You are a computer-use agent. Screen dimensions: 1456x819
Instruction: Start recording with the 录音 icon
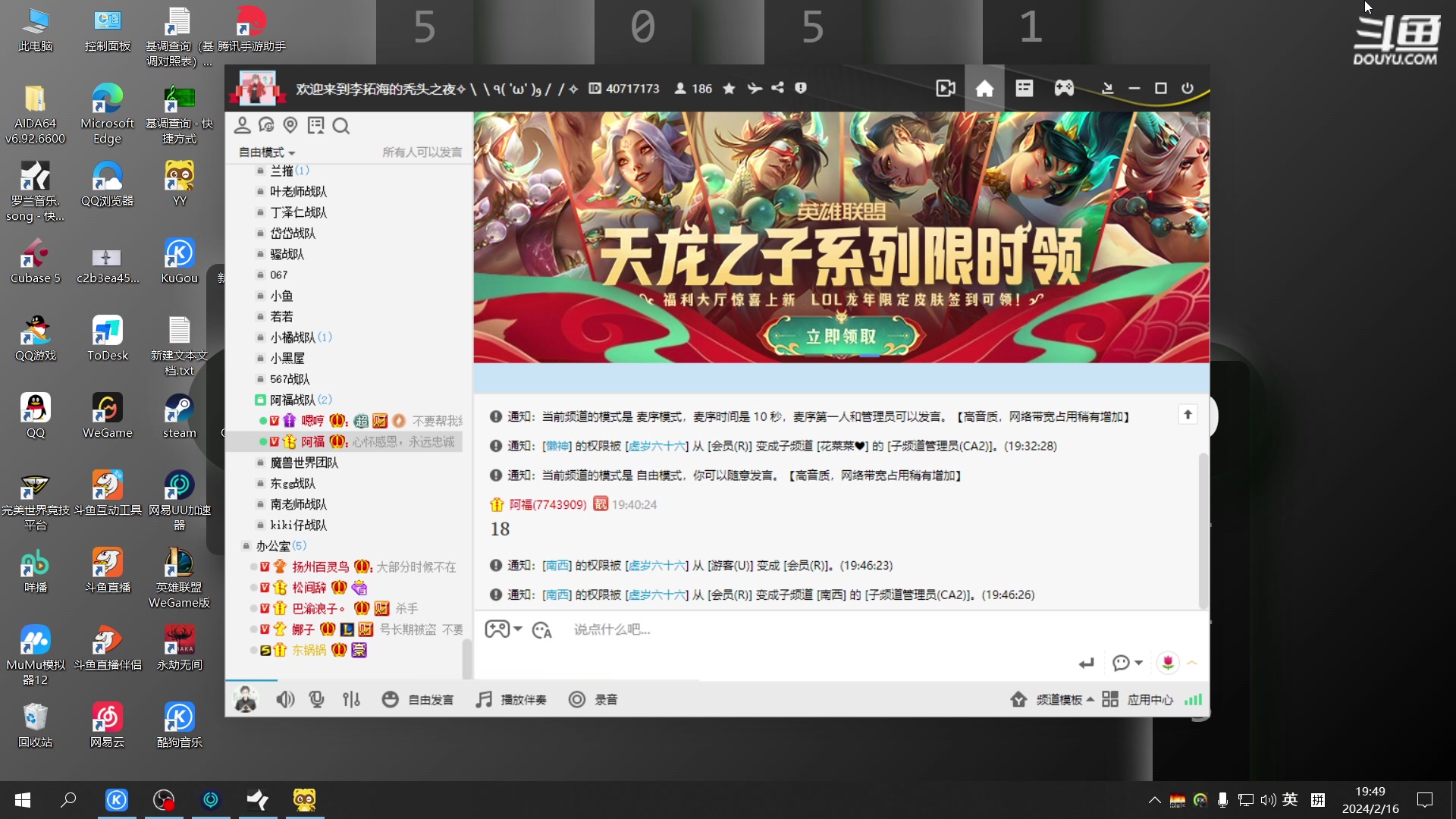point(577,699)
